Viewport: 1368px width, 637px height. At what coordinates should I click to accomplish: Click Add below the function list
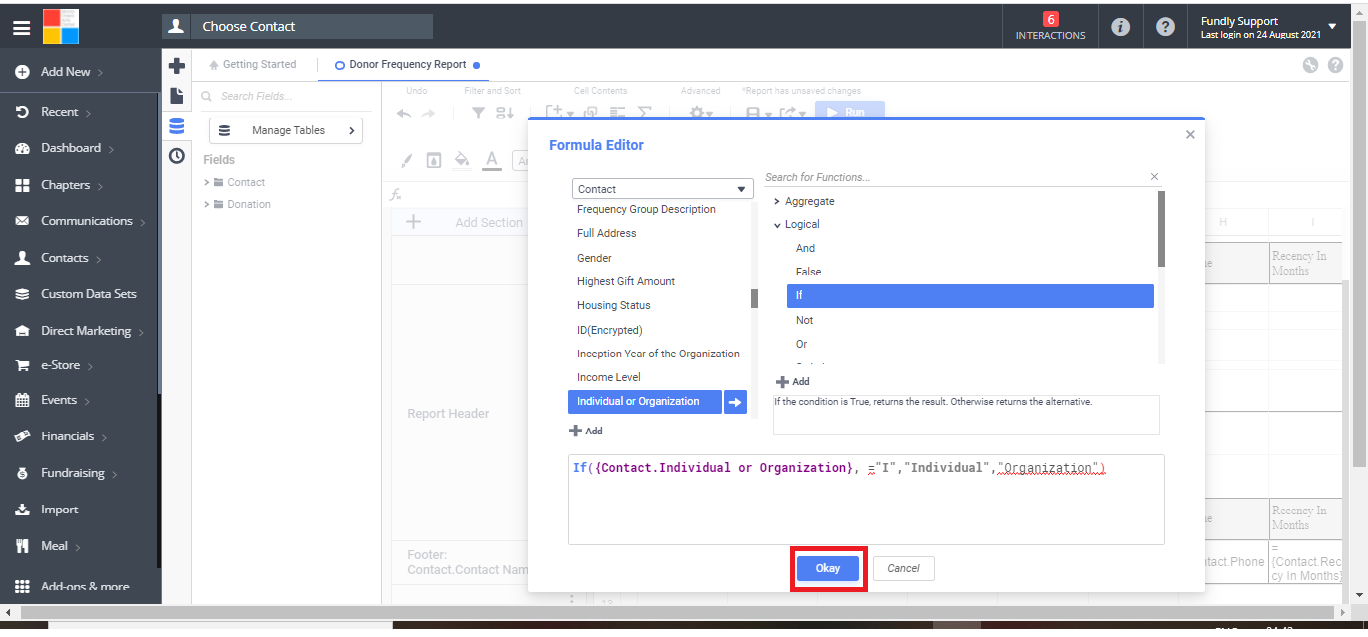tap(793, 382)
